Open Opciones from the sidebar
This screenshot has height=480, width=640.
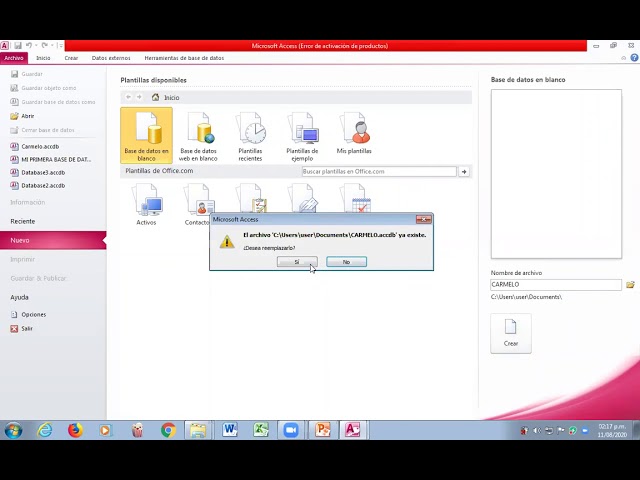29,314
